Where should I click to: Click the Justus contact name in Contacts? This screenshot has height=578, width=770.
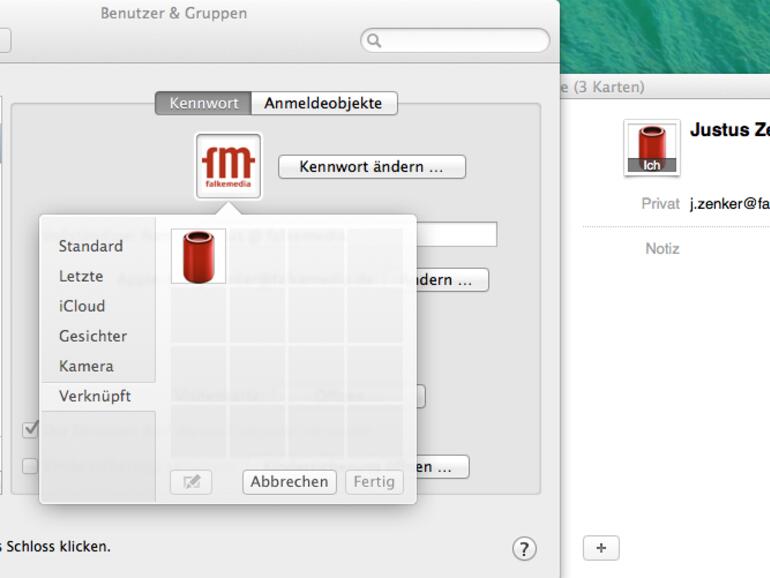tap(730, 130)
